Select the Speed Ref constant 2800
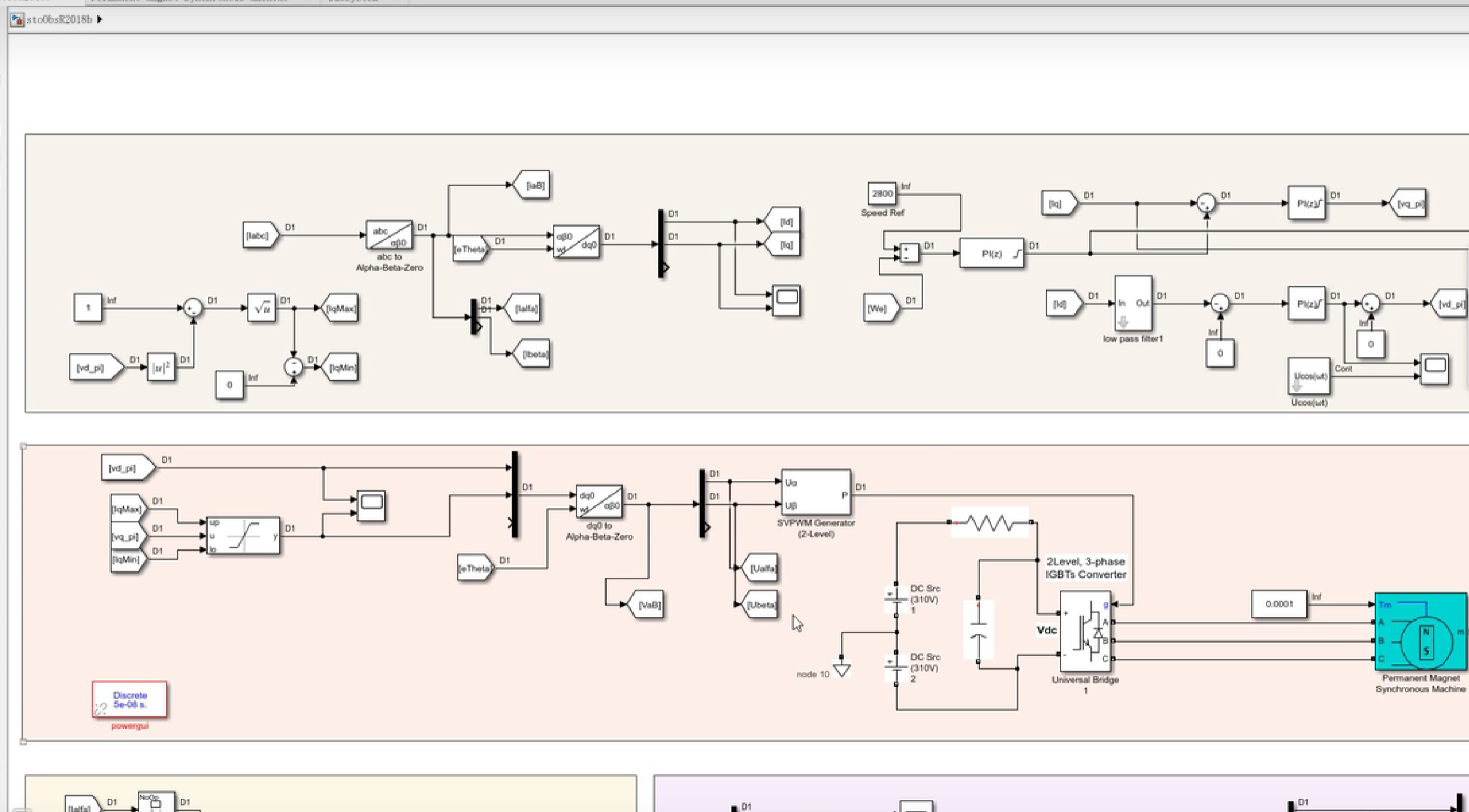The width and height of the screenshot is (1469, 812). point(882,193)
